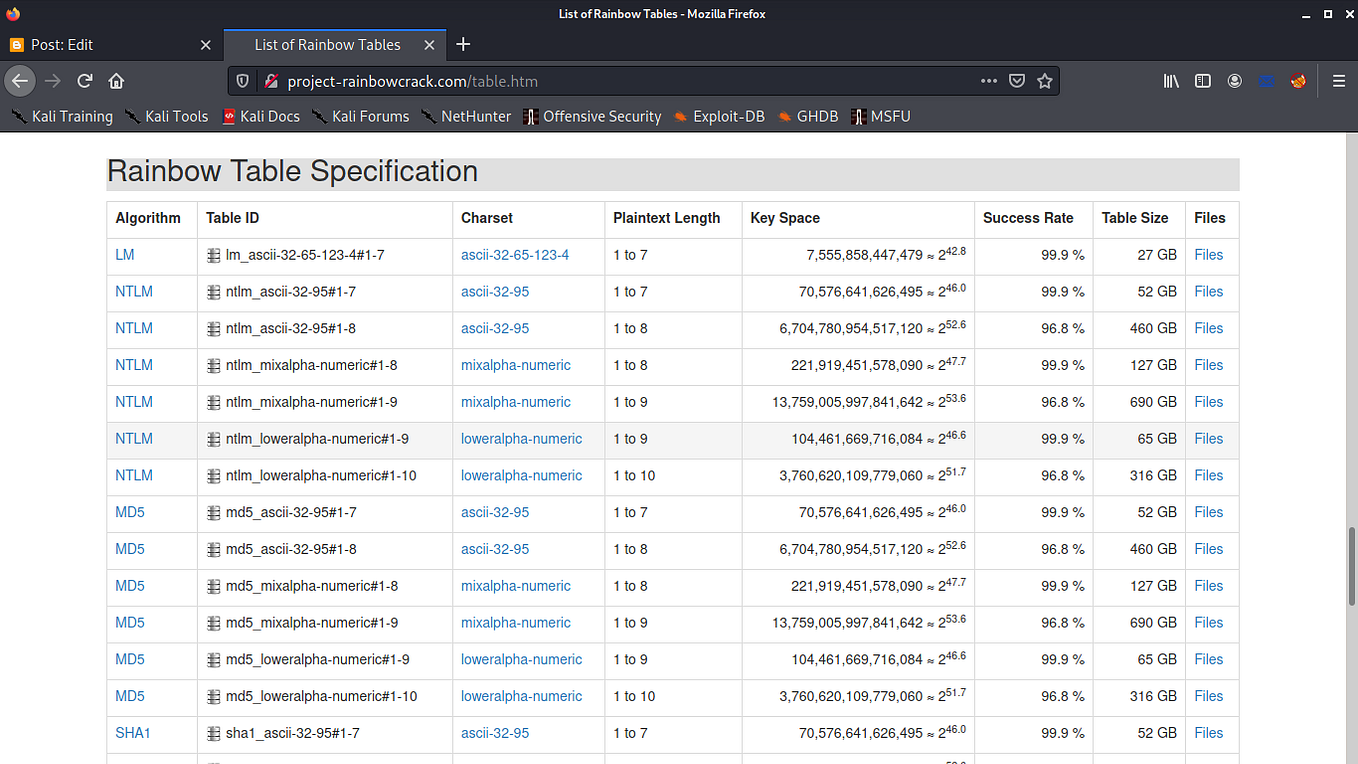
Task: Click the Firefox account icon
Action: point(1234,81)
